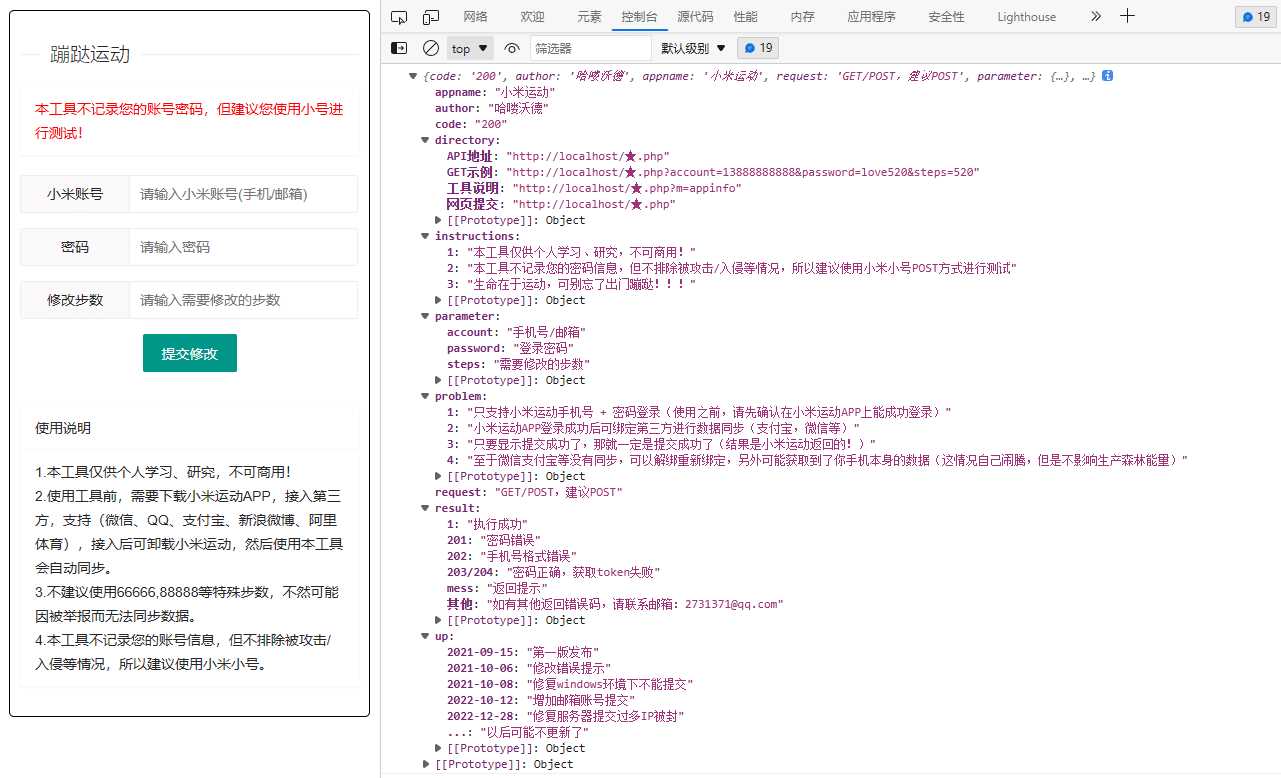Click inside the 筛选器 filter box

(590, 47)
